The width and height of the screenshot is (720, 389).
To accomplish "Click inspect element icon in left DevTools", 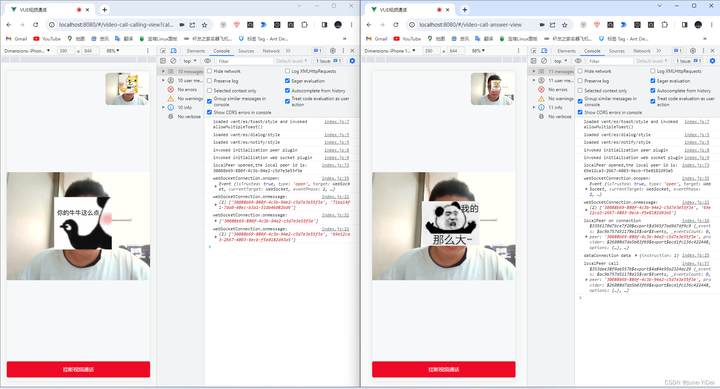I will (163, 51).
